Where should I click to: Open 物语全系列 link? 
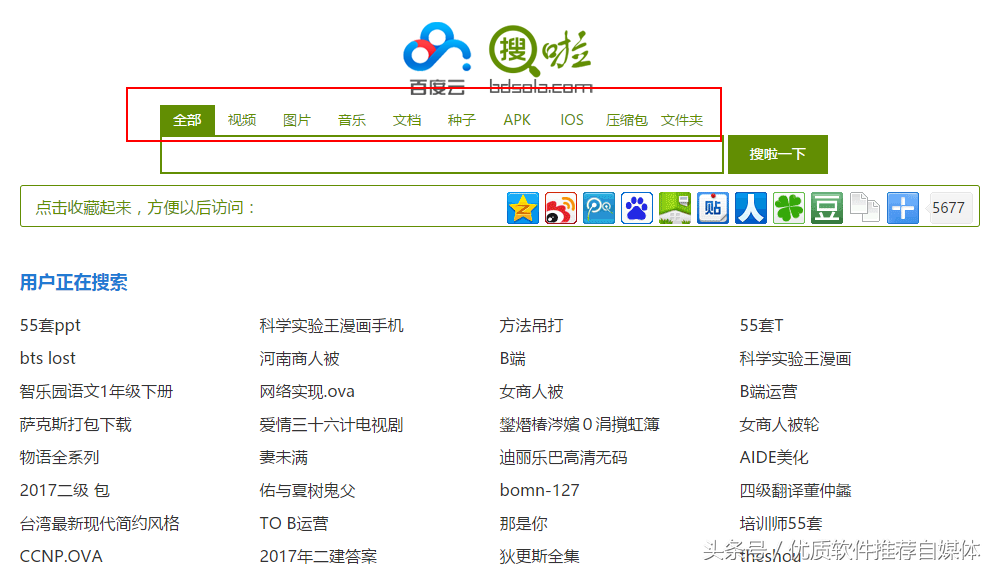tap(60, 457)
